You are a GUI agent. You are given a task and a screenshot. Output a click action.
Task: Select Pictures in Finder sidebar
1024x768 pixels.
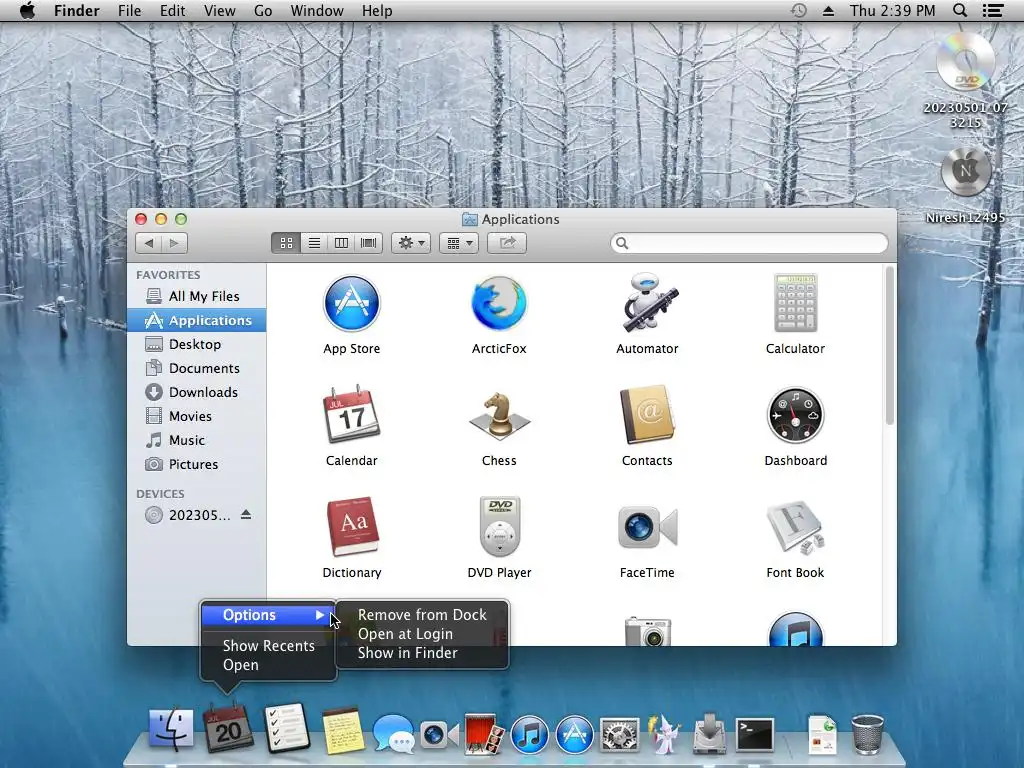197,464
